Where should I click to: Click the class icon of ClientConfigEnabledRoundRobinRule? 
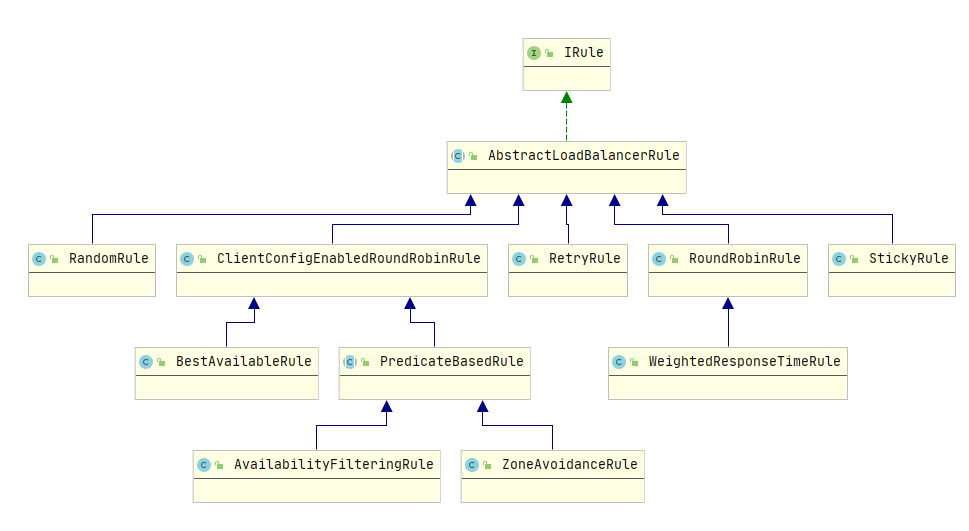point(187,259)
